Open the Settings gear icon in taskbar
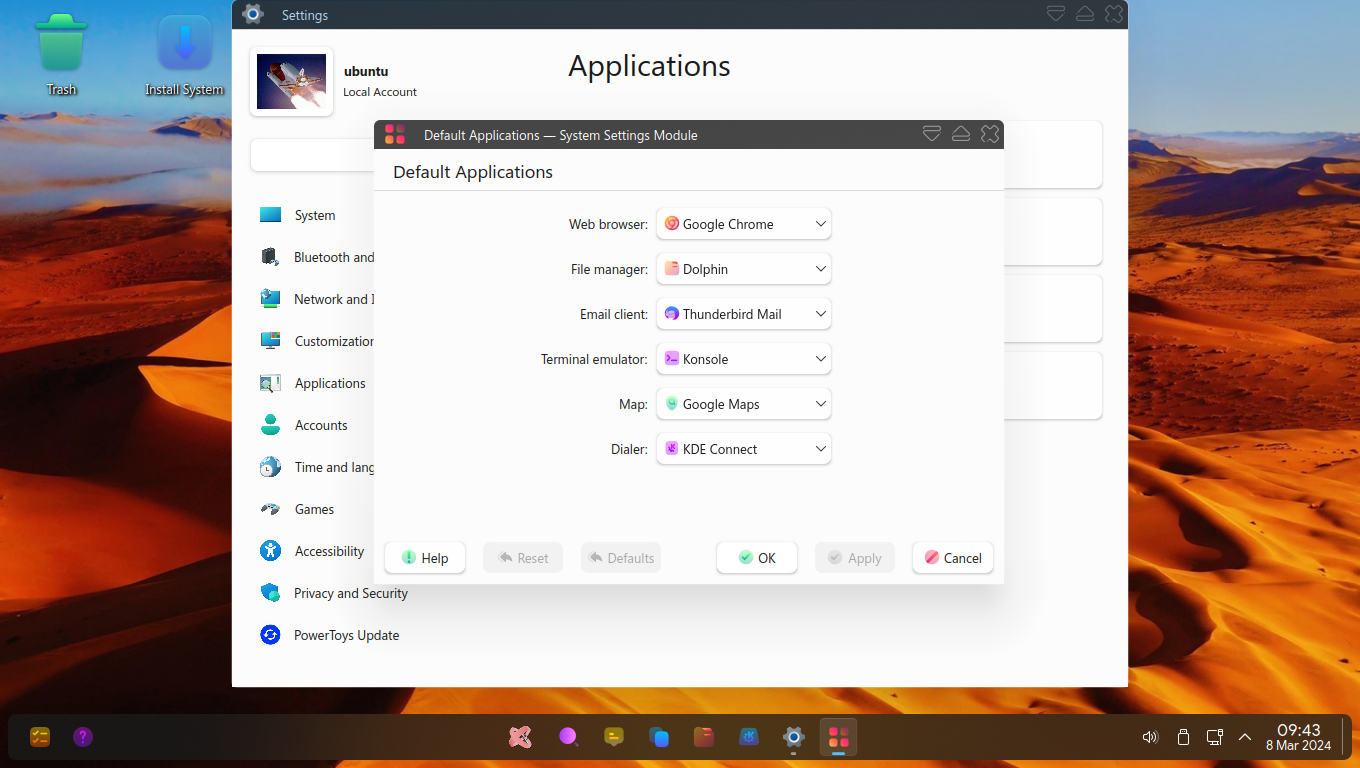The image size is (1360, 768). point(794,737)
